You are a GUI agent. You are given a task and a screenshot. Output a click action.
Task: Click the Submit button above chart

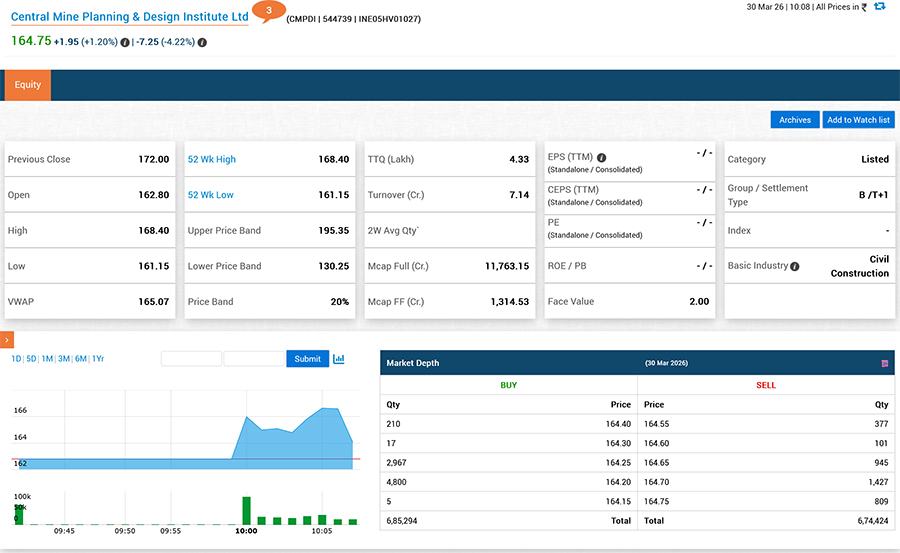point(307,359)
